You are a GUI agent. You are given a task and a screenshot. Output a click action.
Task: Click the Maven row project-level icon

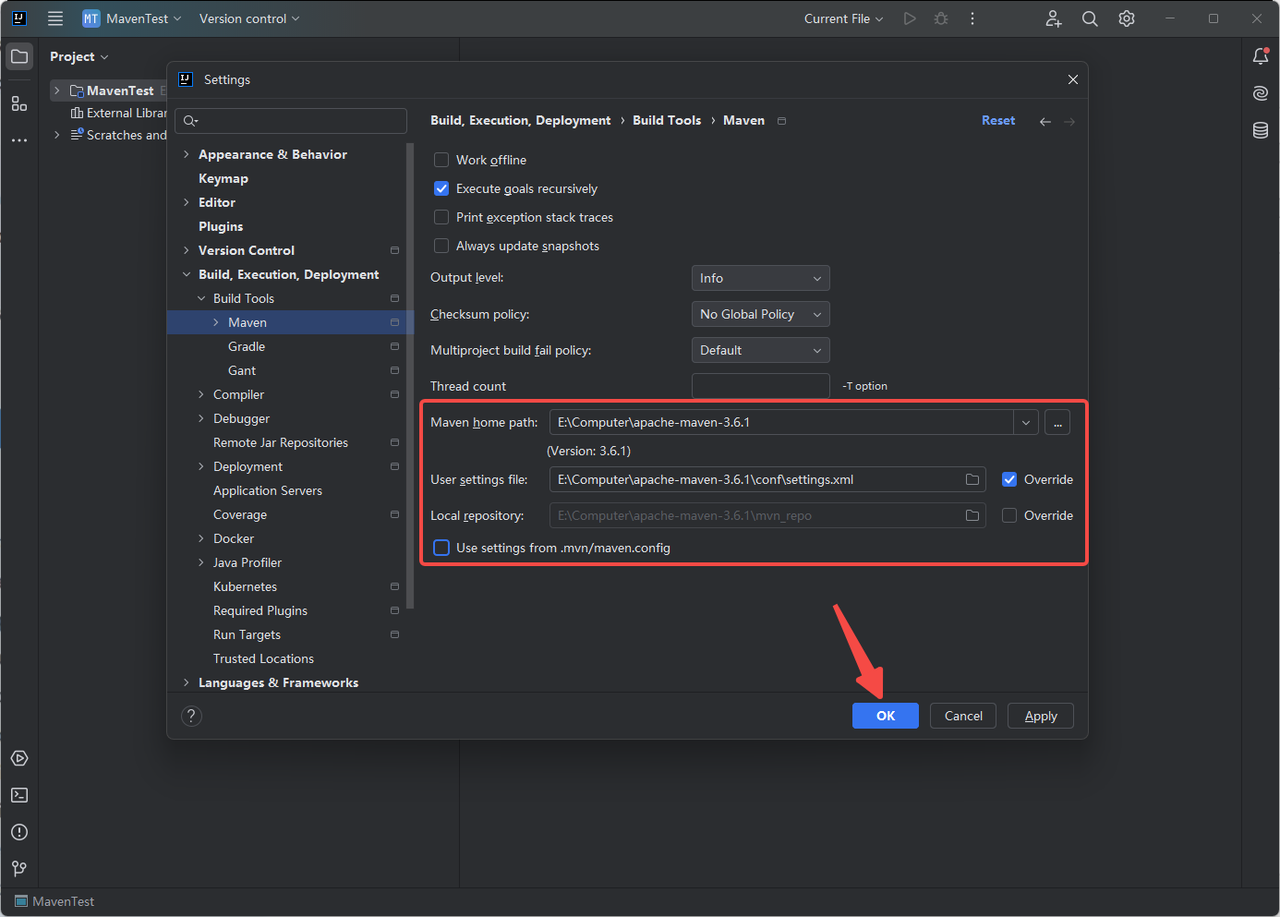tap(395, 322)
